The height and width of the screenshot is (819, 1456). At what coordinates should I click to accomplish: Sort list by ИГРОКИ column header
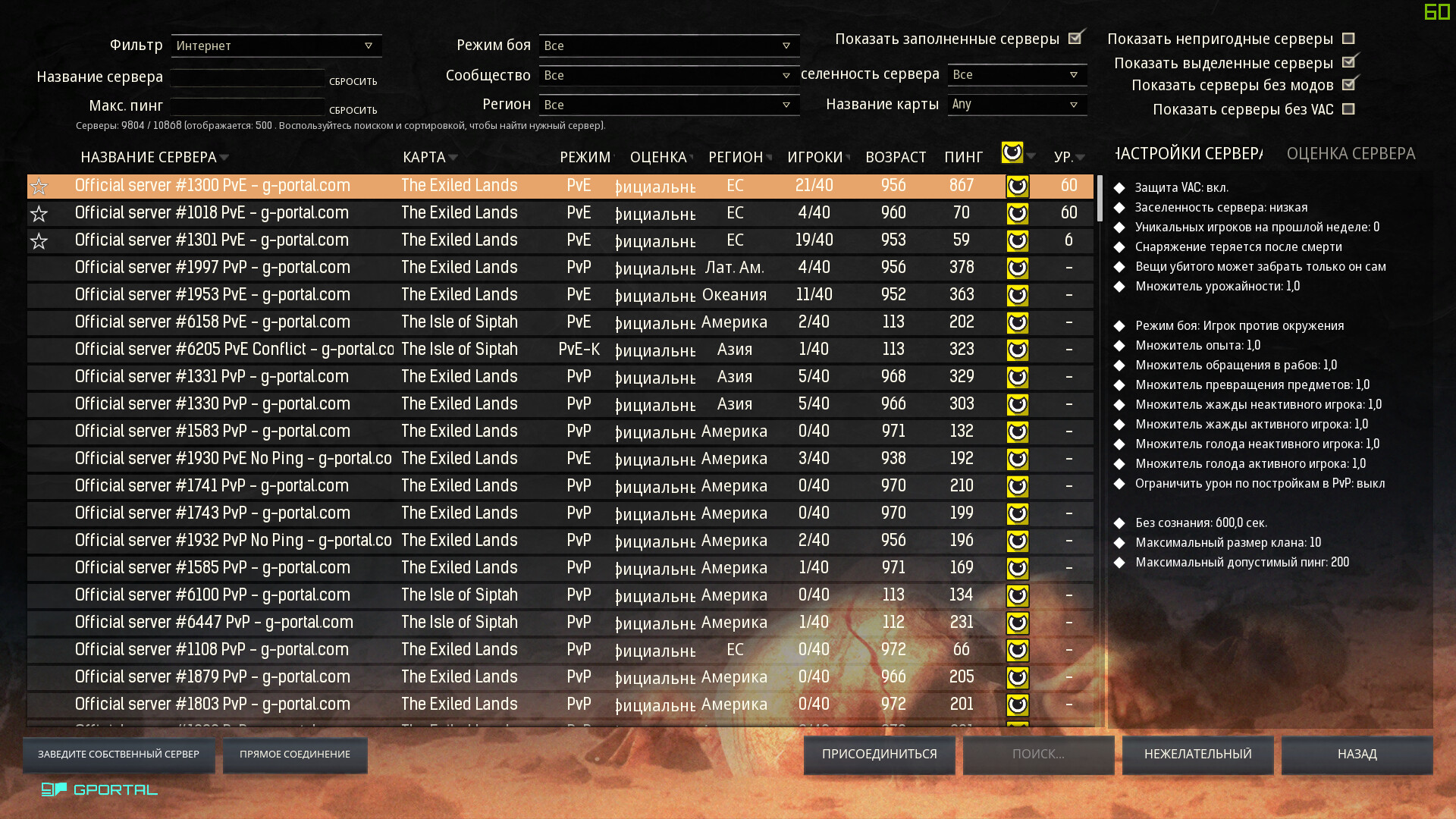[818, 157]
